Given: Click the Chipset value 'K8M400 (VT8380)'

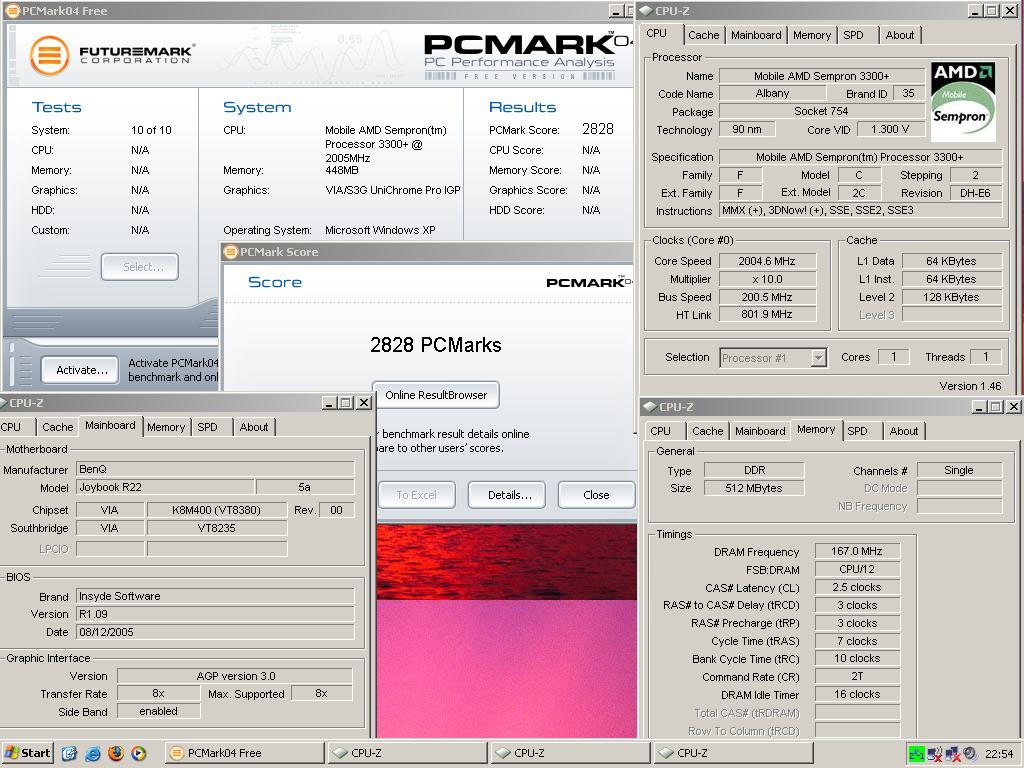Looking at the screenshot, I should [x=216, y=510].
